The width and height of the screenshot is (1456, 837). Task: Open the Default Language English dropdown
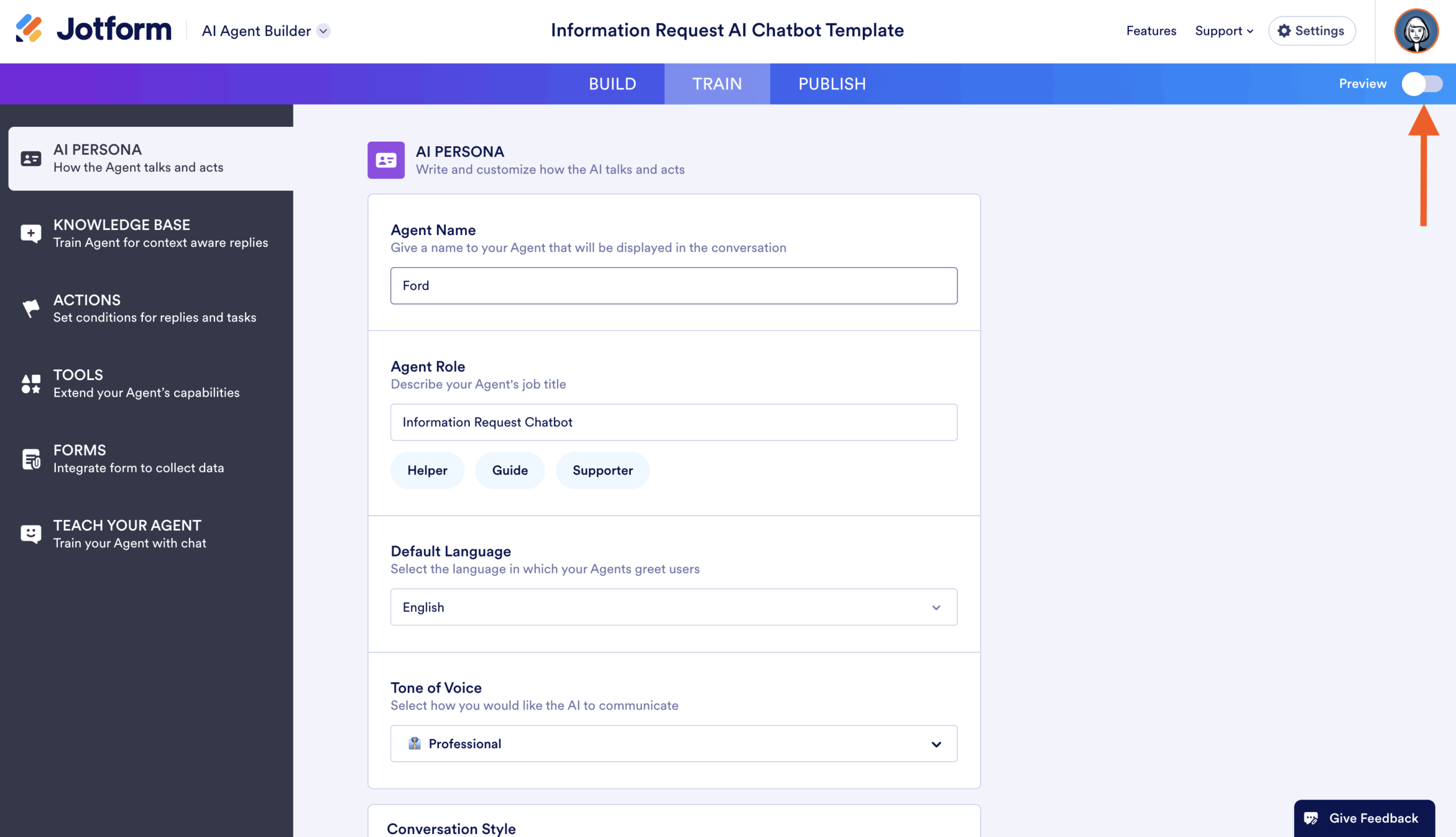673,607
